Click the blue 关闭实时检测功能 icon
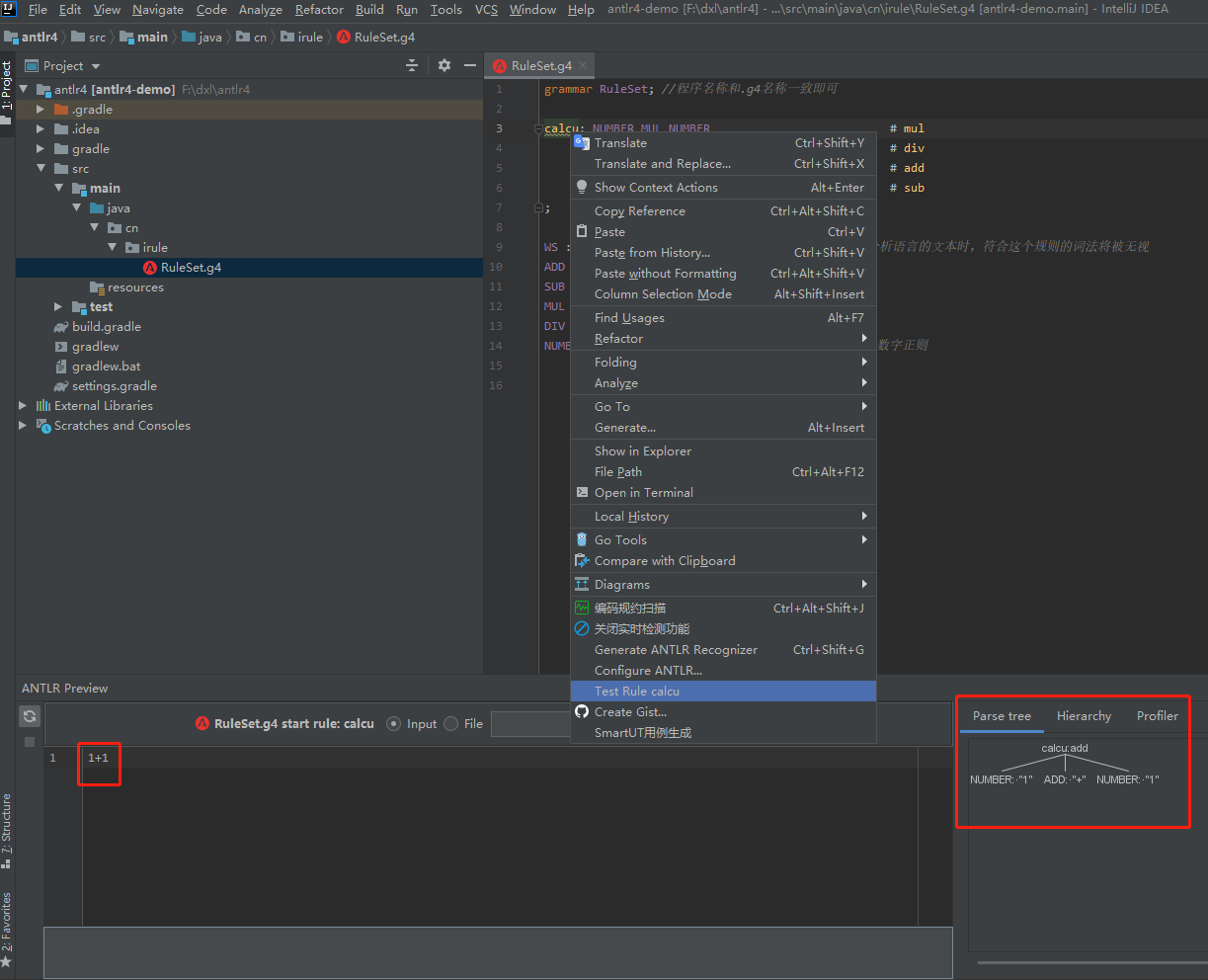 (582, 628)
